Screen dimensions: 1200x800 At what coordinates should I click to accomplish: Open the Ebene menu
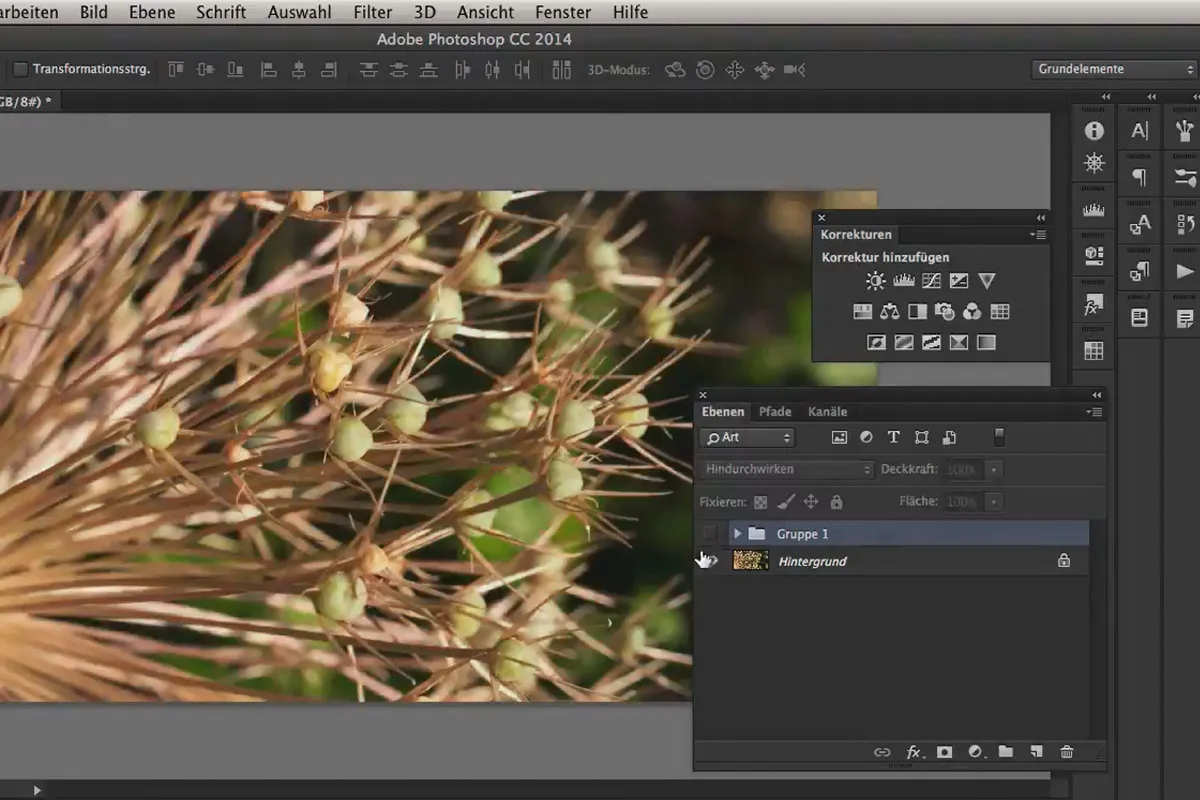[152, 13]
